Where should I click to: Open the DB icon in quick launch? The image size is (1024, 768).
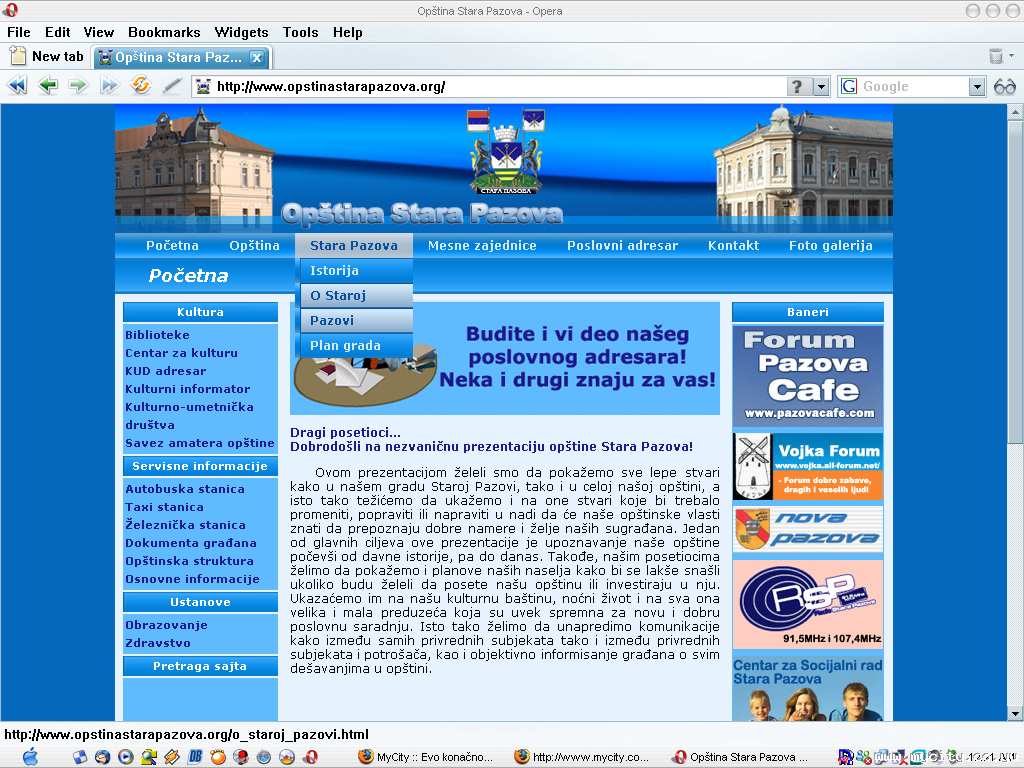point(195,757)
